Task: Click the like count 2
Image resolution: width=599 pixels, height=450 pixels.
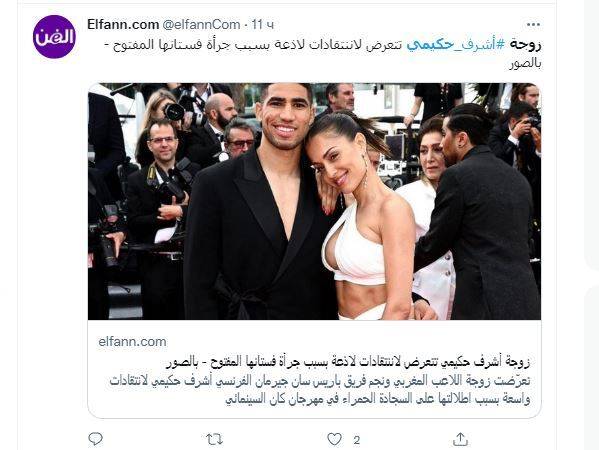Action: (356, 440)
